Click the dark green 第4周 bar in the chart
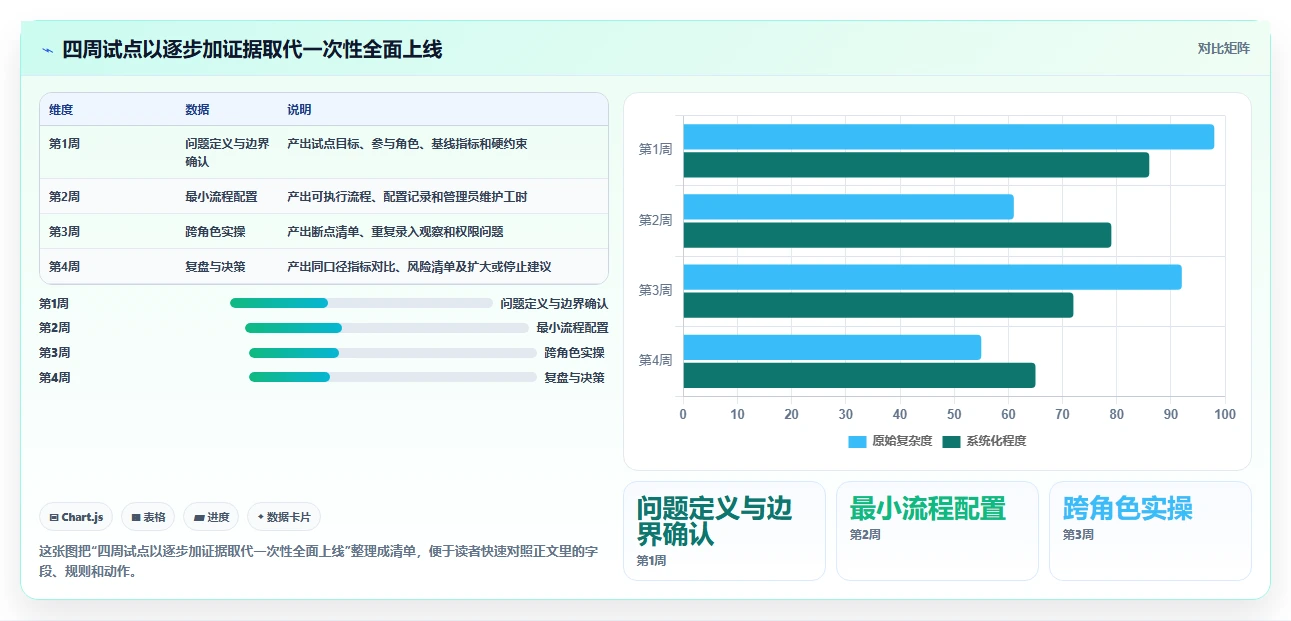1291x621 pixels. pos(859,375)
